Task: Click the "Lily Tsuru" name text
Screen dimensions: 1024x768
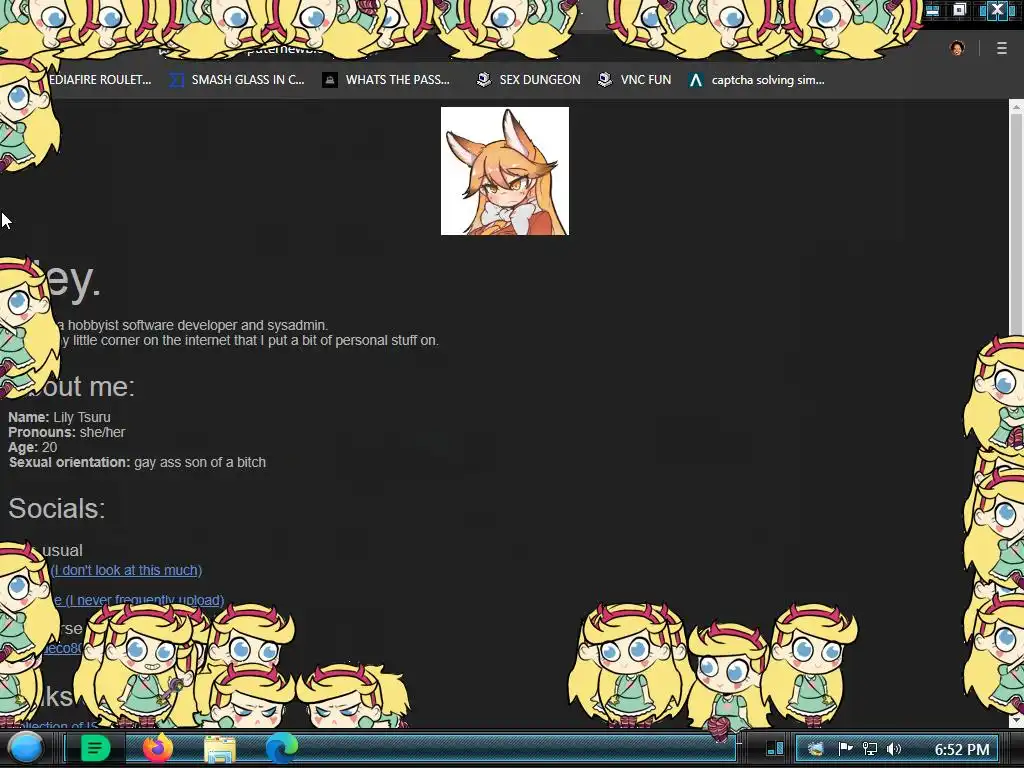Action: pyautogui.click(x=82, y=417)
